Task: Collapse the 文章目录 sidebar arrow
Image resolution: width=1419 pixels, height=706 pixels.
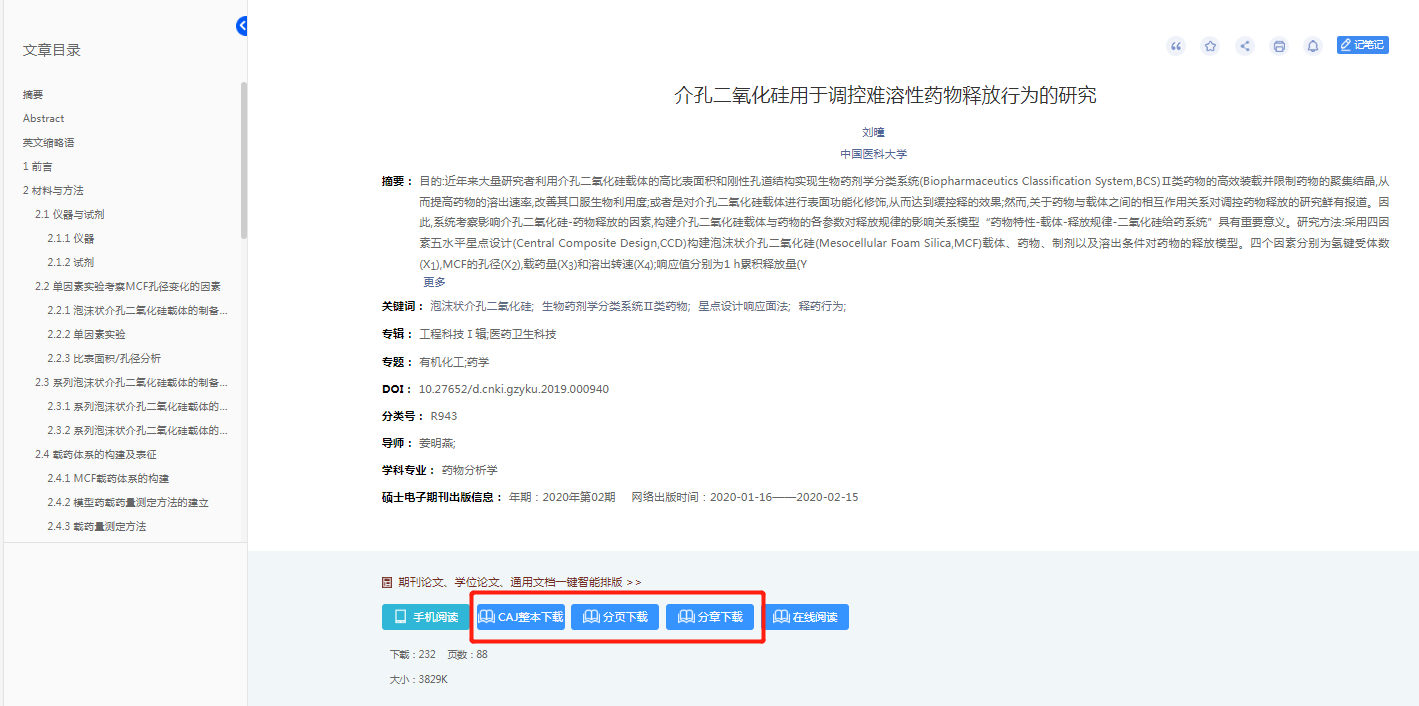Action: pyautogui.click(x=242, y=26)
